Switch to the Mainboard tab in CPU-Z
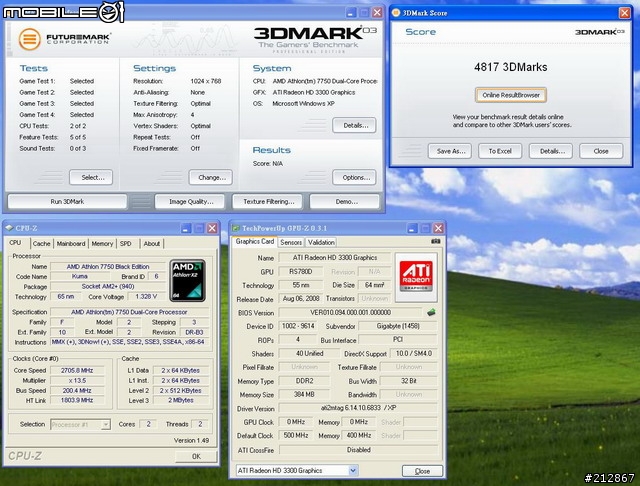640x486 pixels. point(71,244)
